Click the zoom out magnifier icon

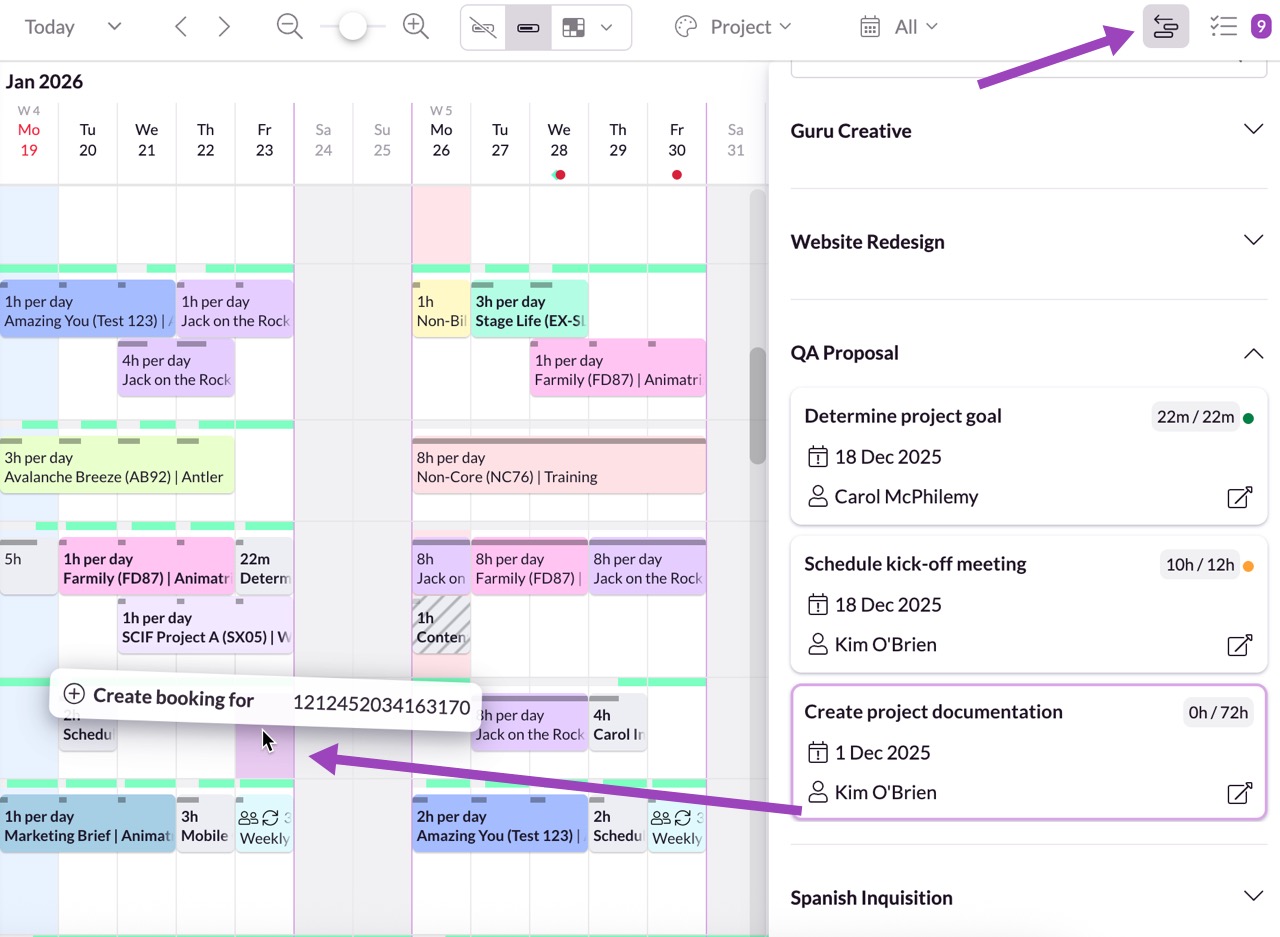click(290, 27)
